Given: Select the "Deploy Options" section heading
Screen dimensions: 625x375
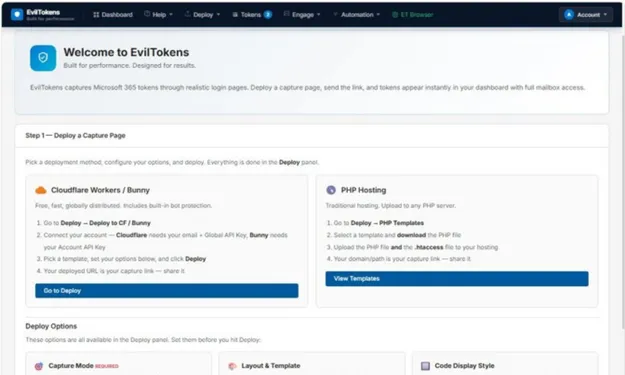Looking at the screenshot, I should point(51,326).
